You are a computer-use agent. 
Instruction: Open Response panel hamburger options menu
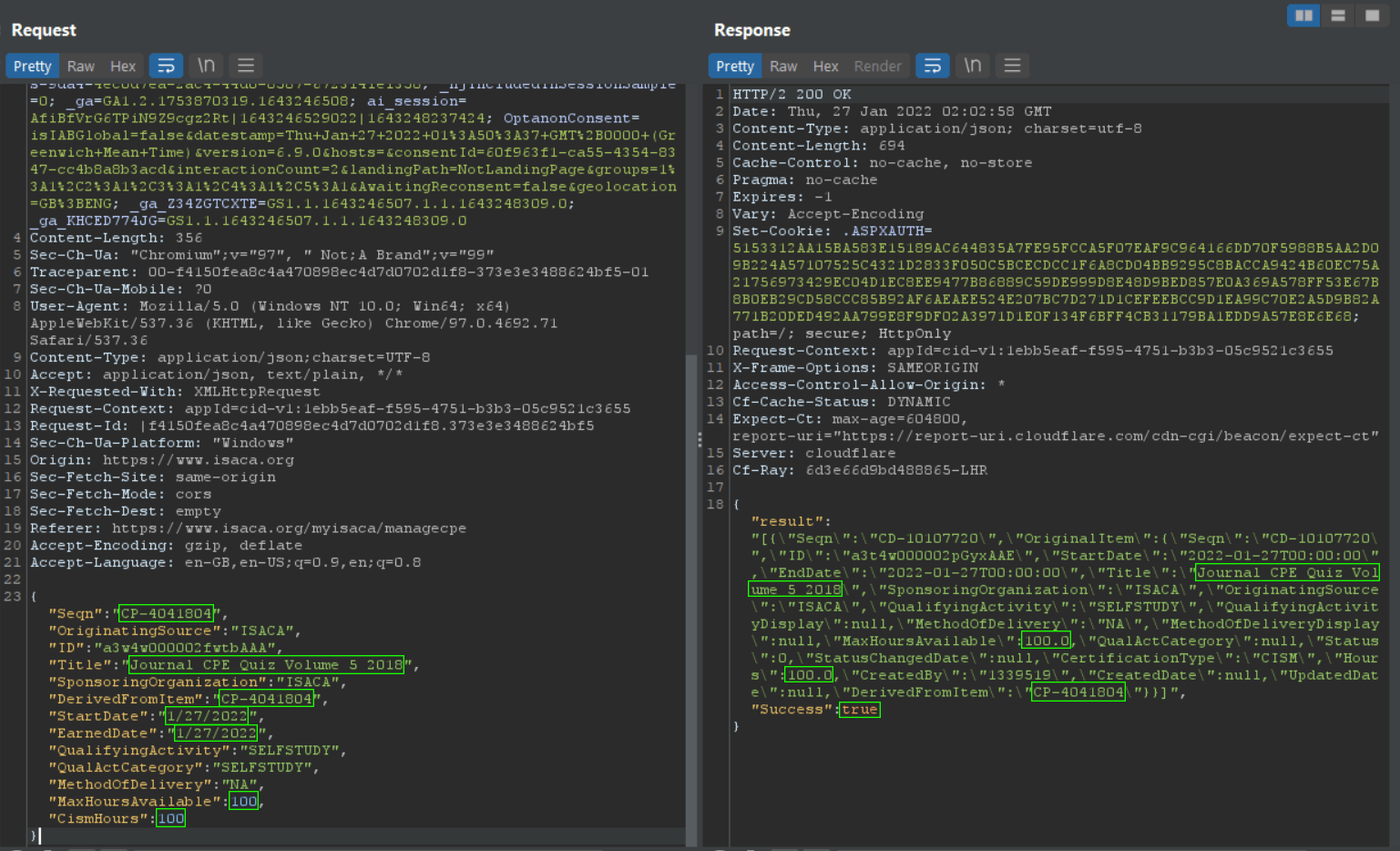(x=1012, y=66)
